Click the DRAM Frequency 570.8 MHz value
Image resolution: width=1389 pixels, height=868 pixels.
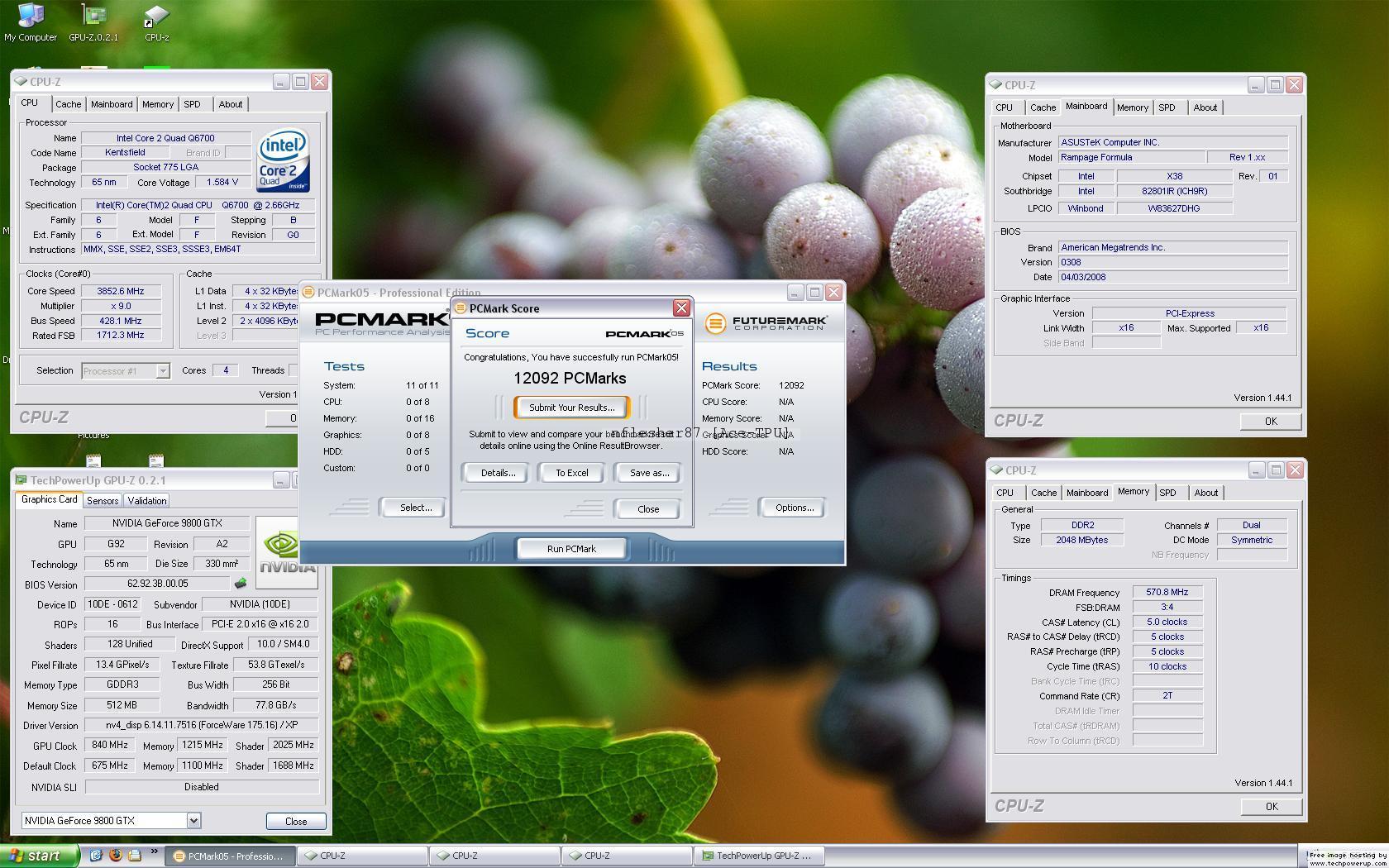click(x=1167, y=592)
